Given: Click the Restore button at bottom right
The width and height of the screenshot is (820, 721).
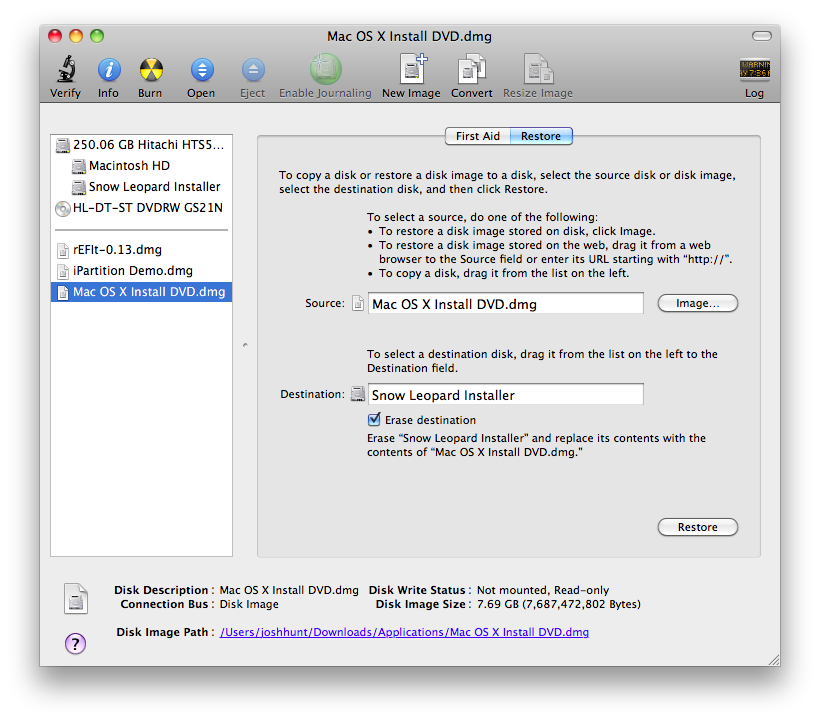Looking at the screenshot, I should click(x=698, y=527).
